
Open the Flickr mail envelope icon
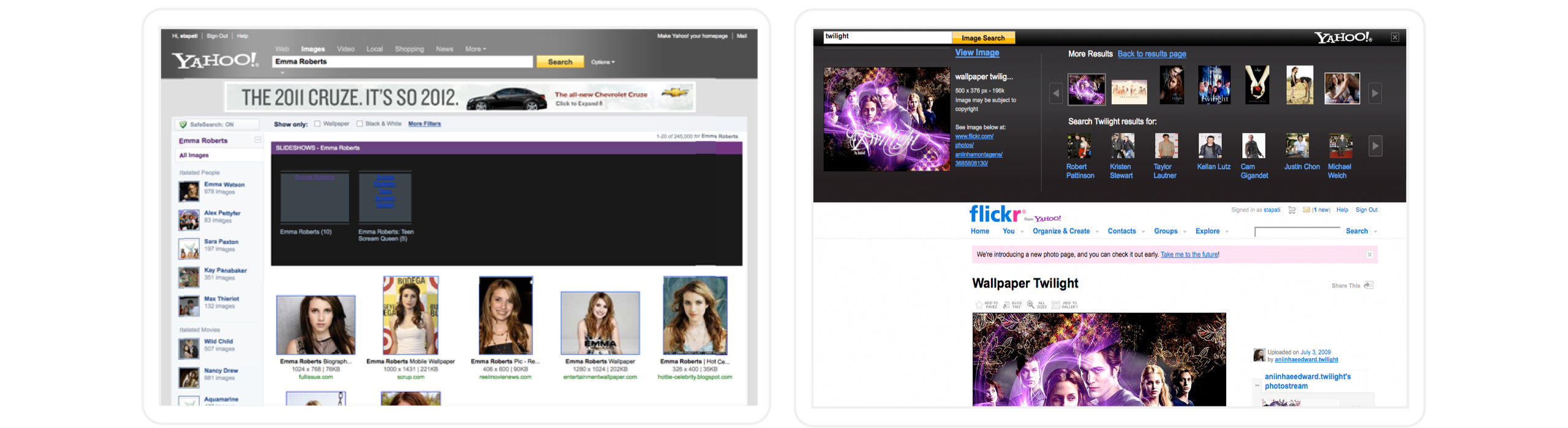[x=1306, y=210]
